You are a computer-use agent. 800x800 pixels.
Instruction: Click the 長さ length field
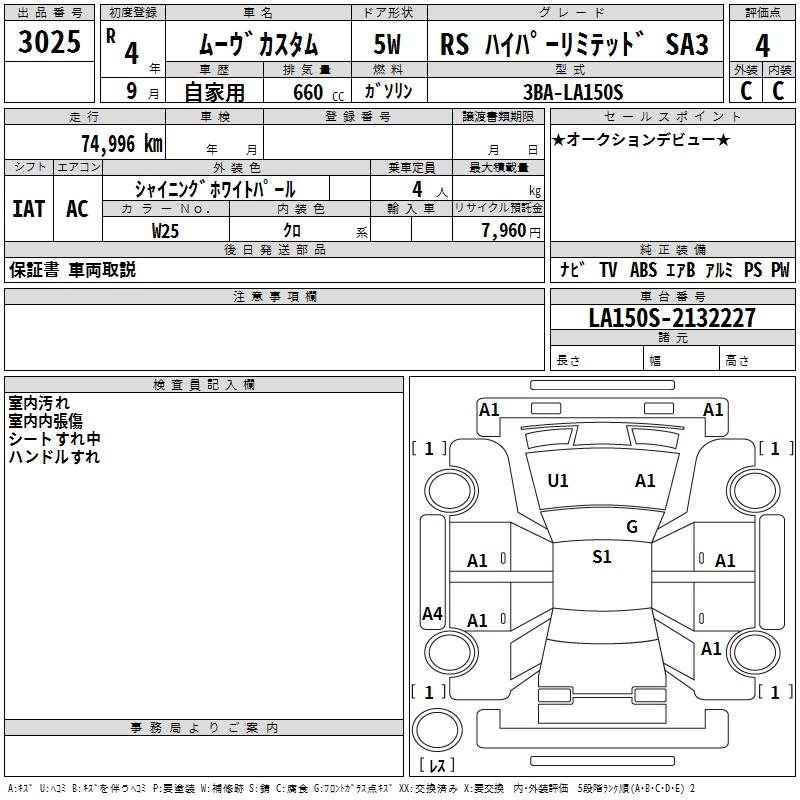click(596, 358)
